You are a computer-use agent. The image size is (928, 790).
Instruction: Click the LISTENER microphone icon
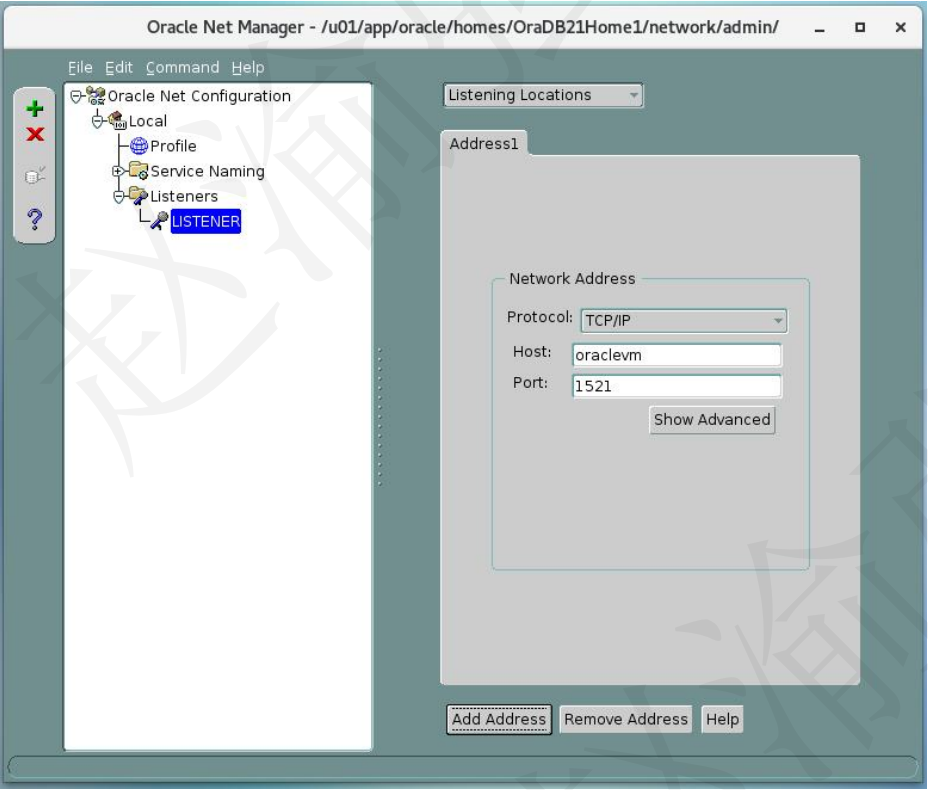pyautogui.click(x=159, y=221)
